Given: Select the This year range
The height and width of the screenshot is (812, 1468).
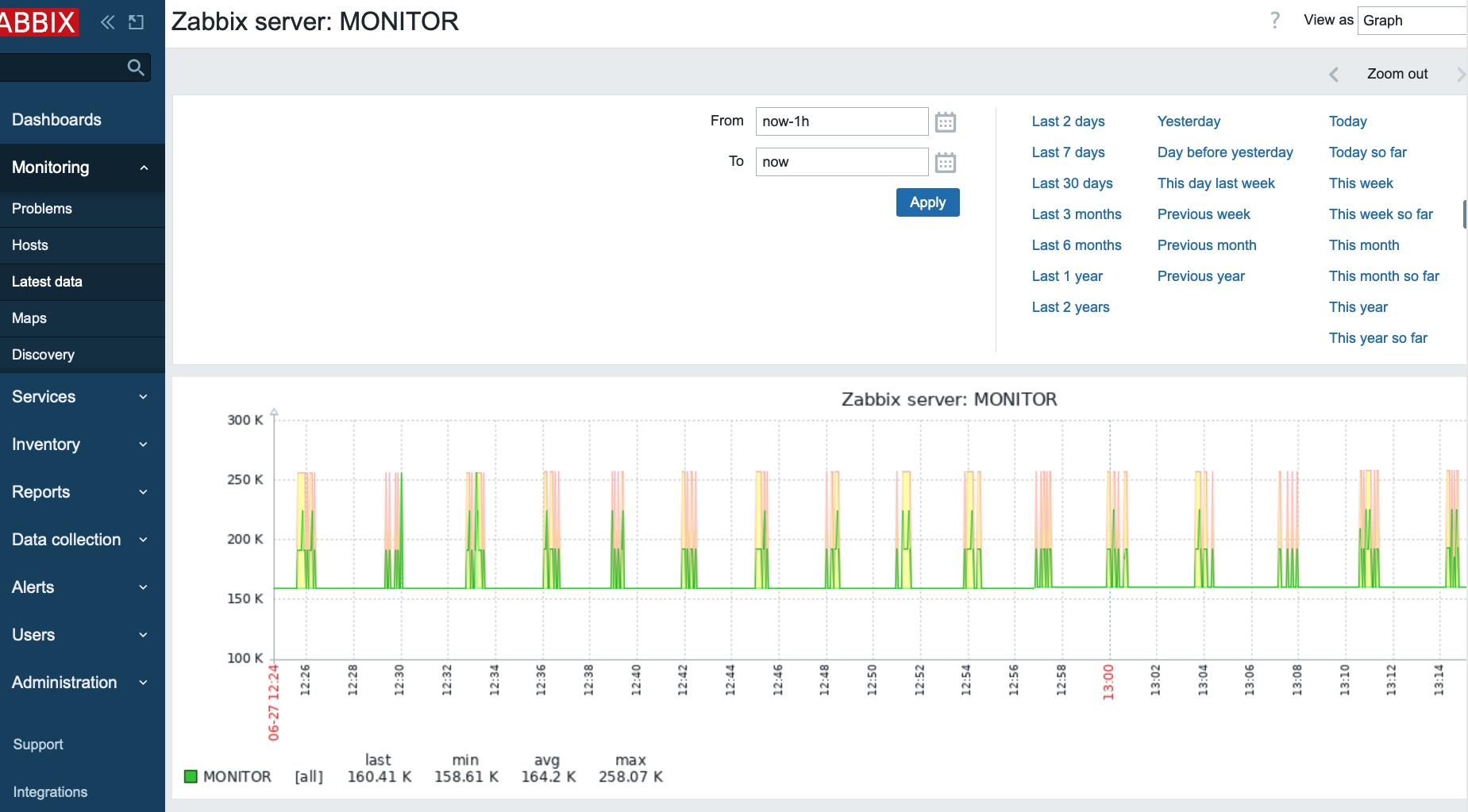Looking at the screenshot, I should (x=1358, y=307).
